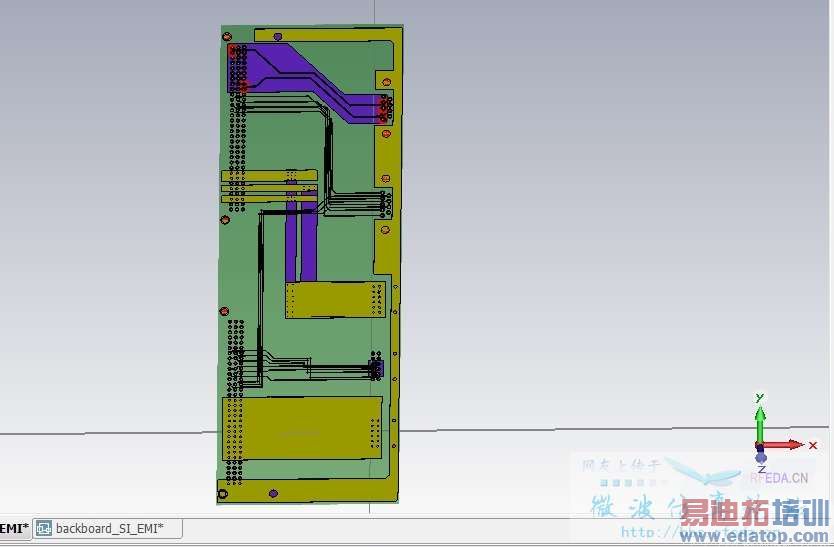Select the green Y axis arrow
The width and height of the screenshot is (834, 547).
761,426
